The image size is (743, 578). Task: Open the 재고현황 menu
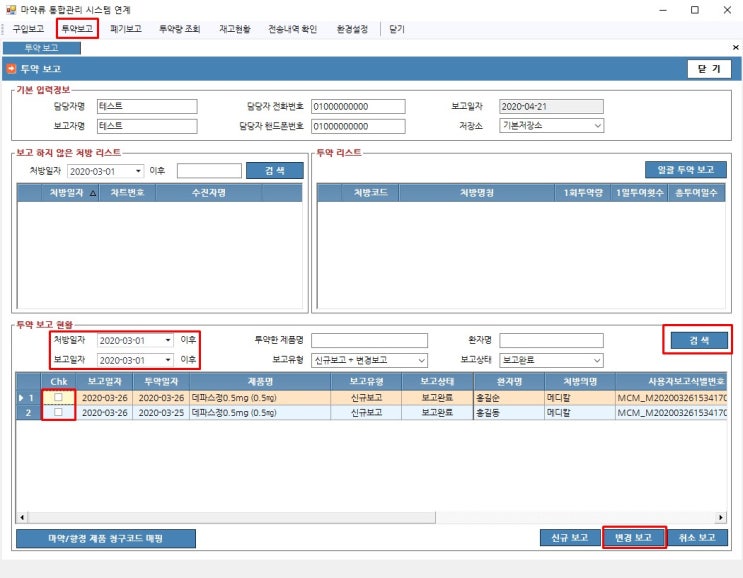pos(235,29)
